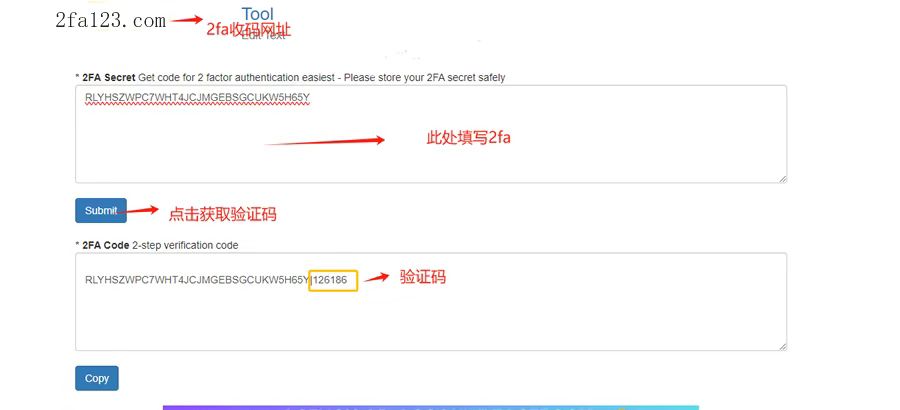Click the bold 2FA Code label
Image resolution: width=900 pixels, height=410 pixels.
(x=106, y=245)
